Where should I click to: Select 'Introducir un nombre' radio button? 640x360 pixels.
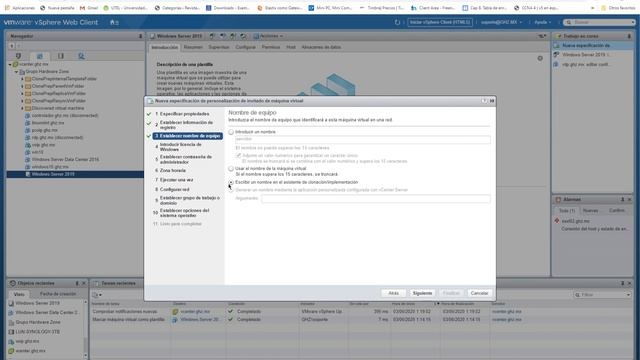tap(231, 132)
